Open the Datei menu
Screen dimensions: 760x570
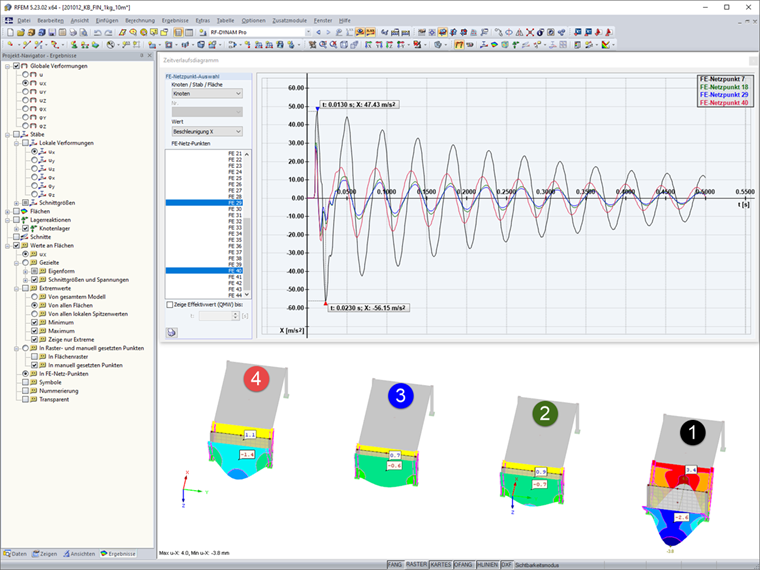(24, 20)
